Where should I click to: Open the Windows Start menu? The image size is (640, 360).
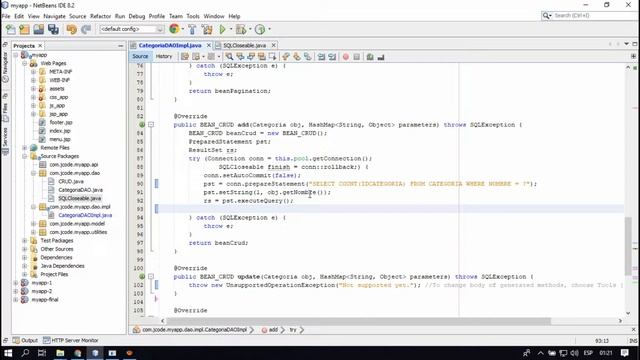[8, 353]
